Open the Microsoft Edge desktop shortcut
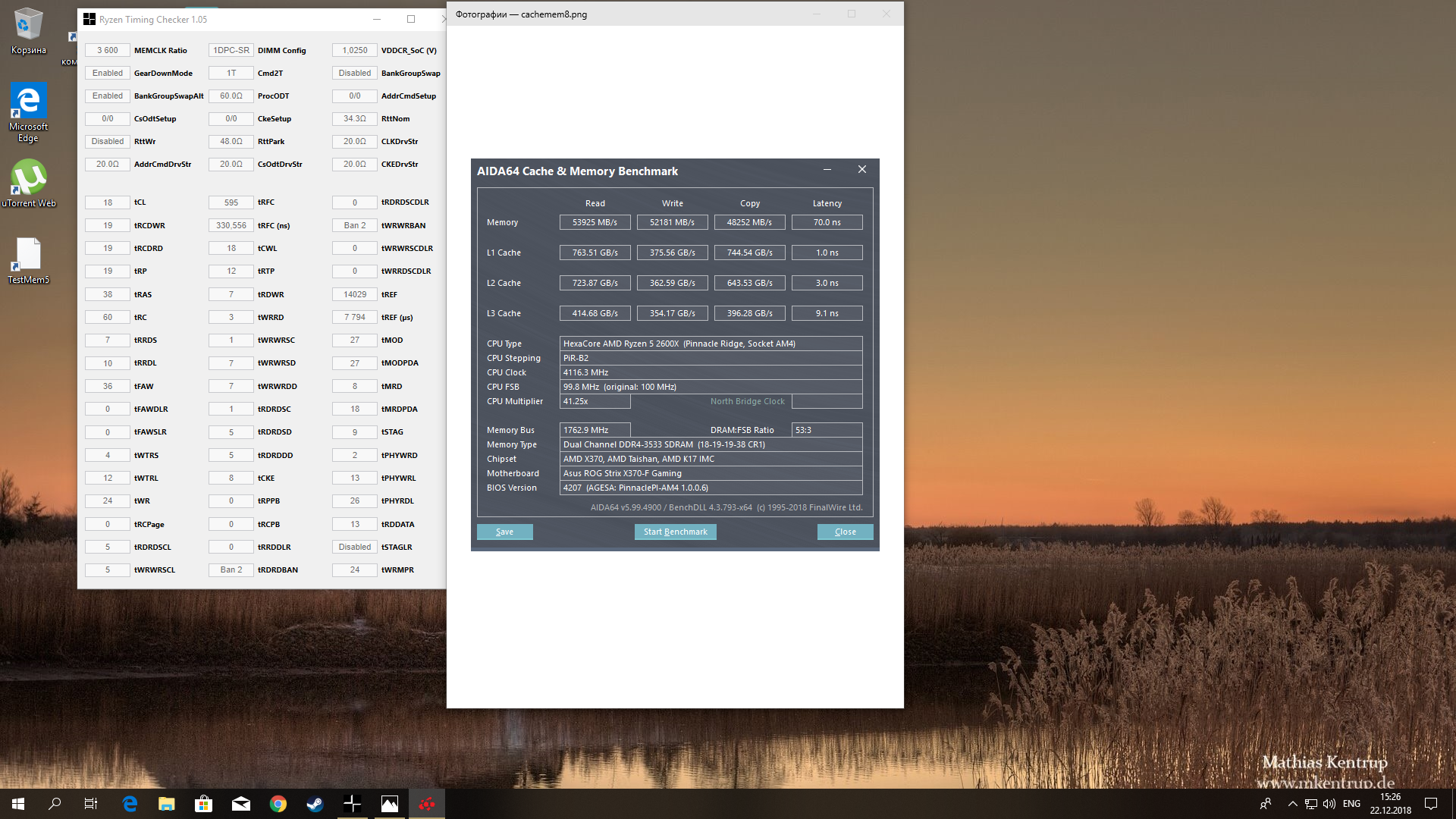Image resolution: width=1456 pixels, height=819 pixels. [28, 111]
